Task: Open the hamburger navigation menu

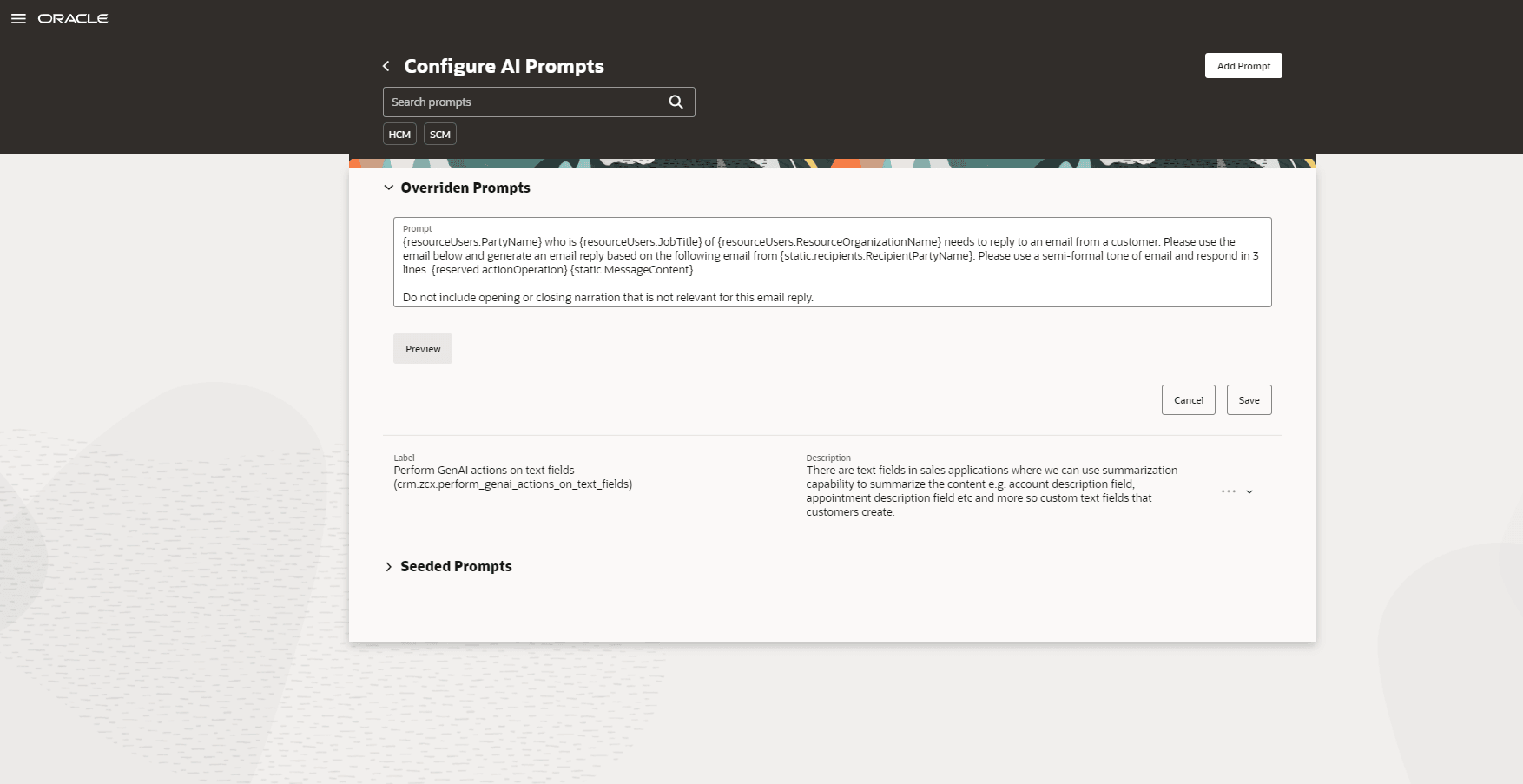Action: tap(18, 17)
